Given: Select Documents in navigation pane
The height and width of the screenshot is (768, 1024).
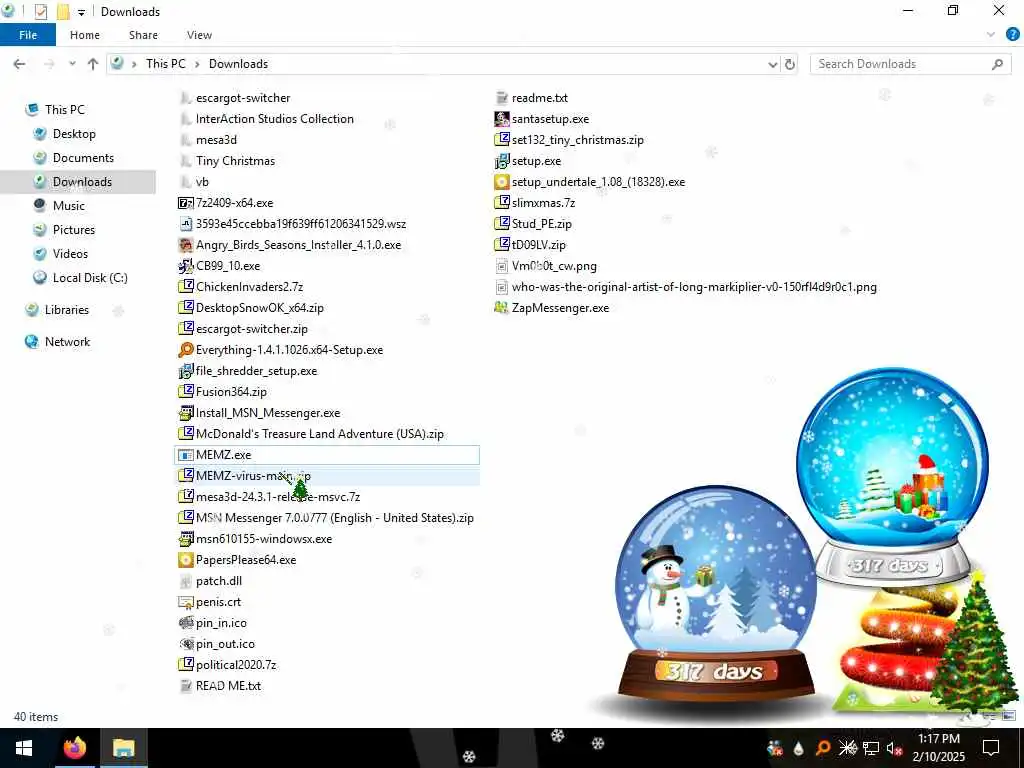Looking at the screenshot, I should (x=83, y=158).
